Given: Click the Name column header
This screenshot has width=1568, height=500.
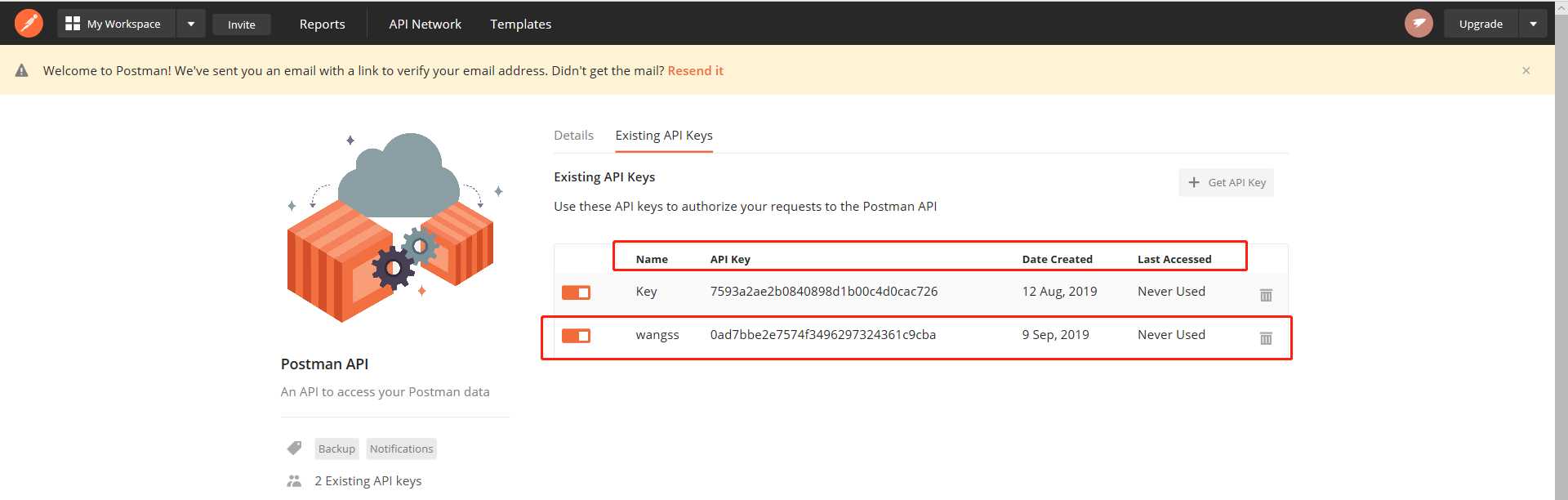Looking at the screenshot, I should tap(652, 259).
